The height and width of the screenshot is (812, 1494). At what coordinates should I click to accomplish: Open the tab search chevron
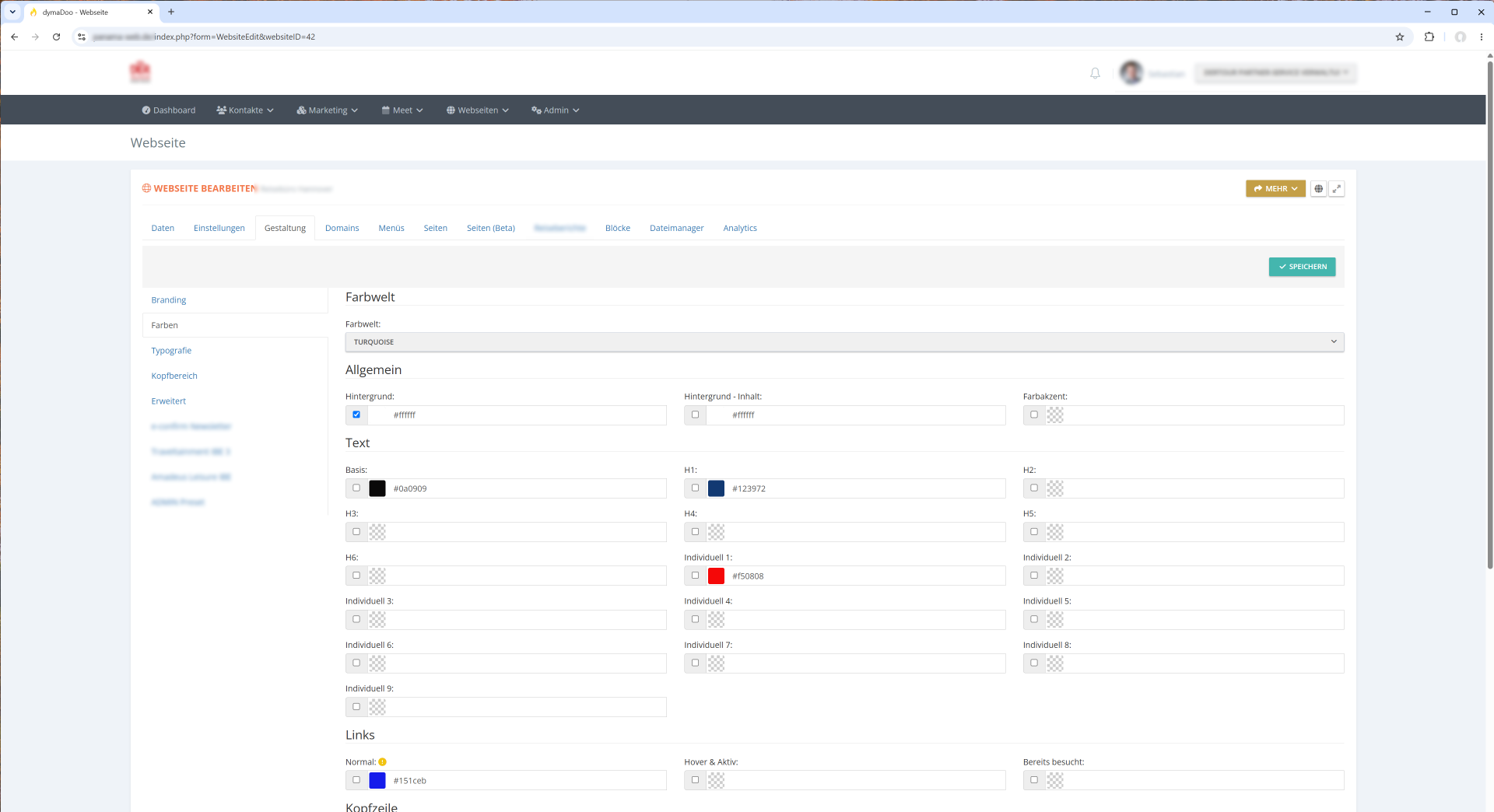click(12, 12)
